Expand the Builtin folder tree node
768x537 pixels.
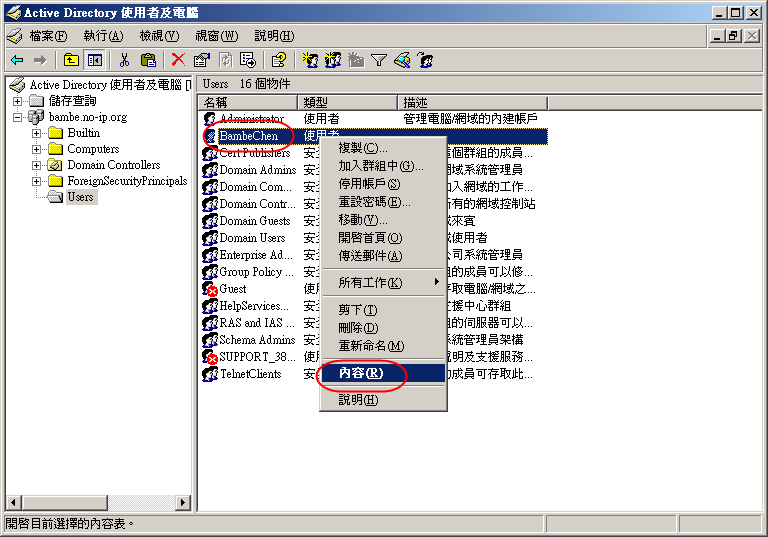click(37, 133)
